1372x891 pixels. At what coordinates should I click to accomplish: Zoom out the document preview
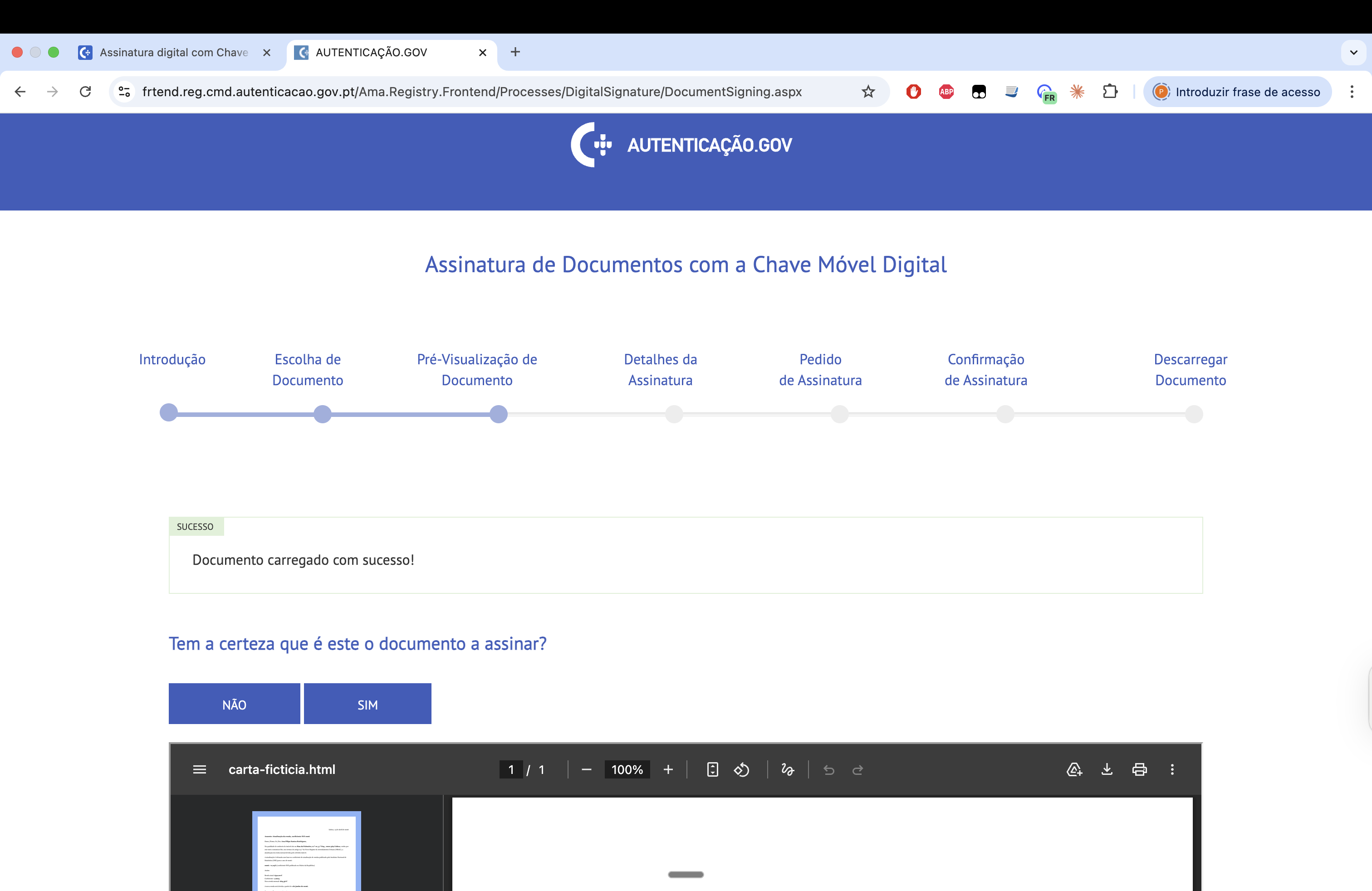coord(586,769)
